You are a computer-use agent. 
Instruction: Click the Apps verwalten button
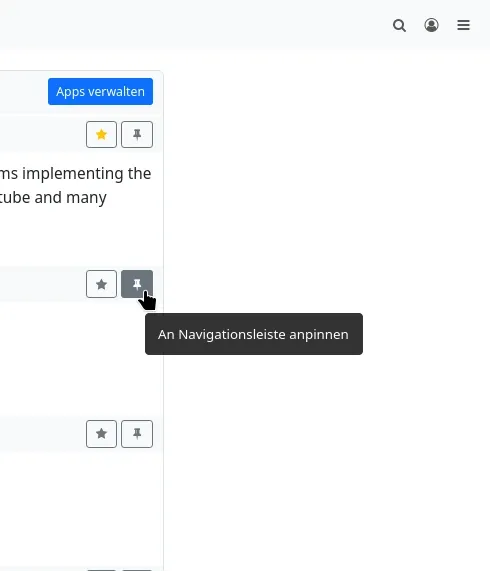tap(100, 91)
